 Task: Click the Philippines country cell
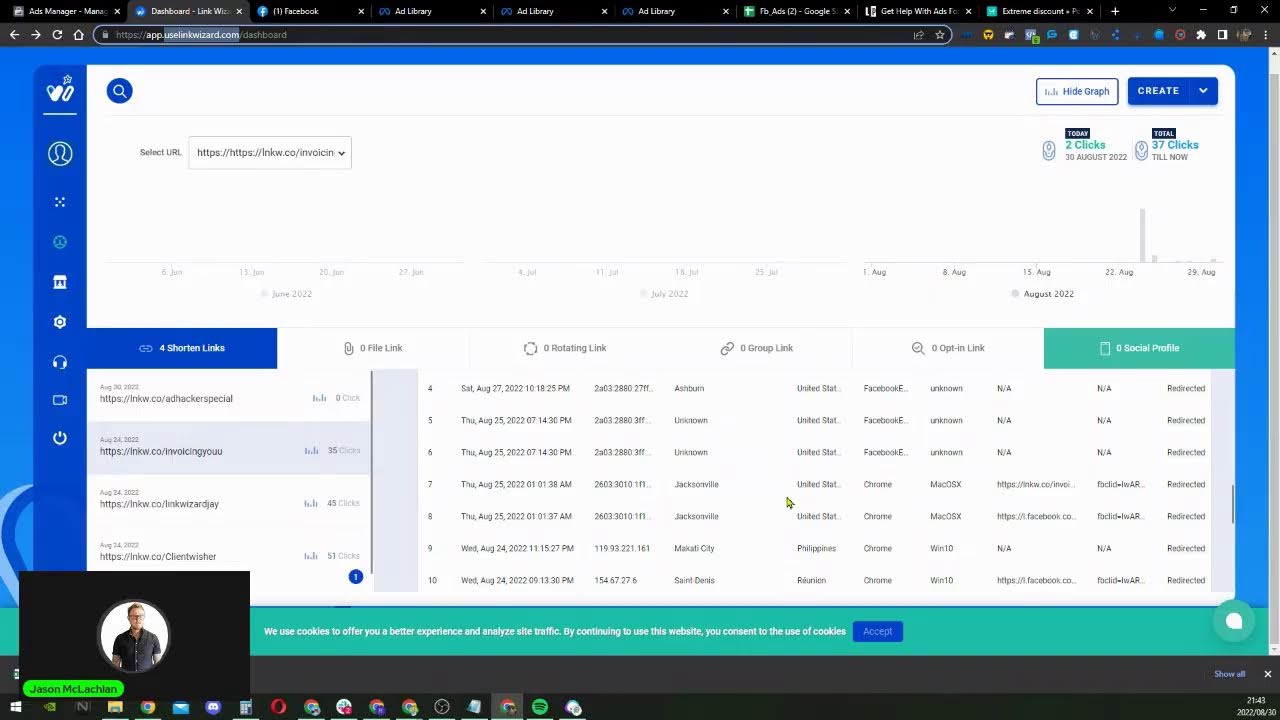pyautogui.click(x=818, y=548)
